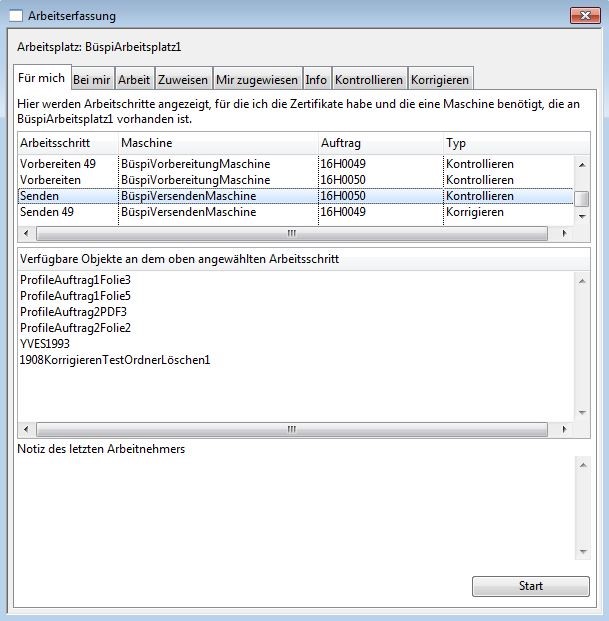
Task: Select the YVES1993 object entry
Action: (45, 344)
